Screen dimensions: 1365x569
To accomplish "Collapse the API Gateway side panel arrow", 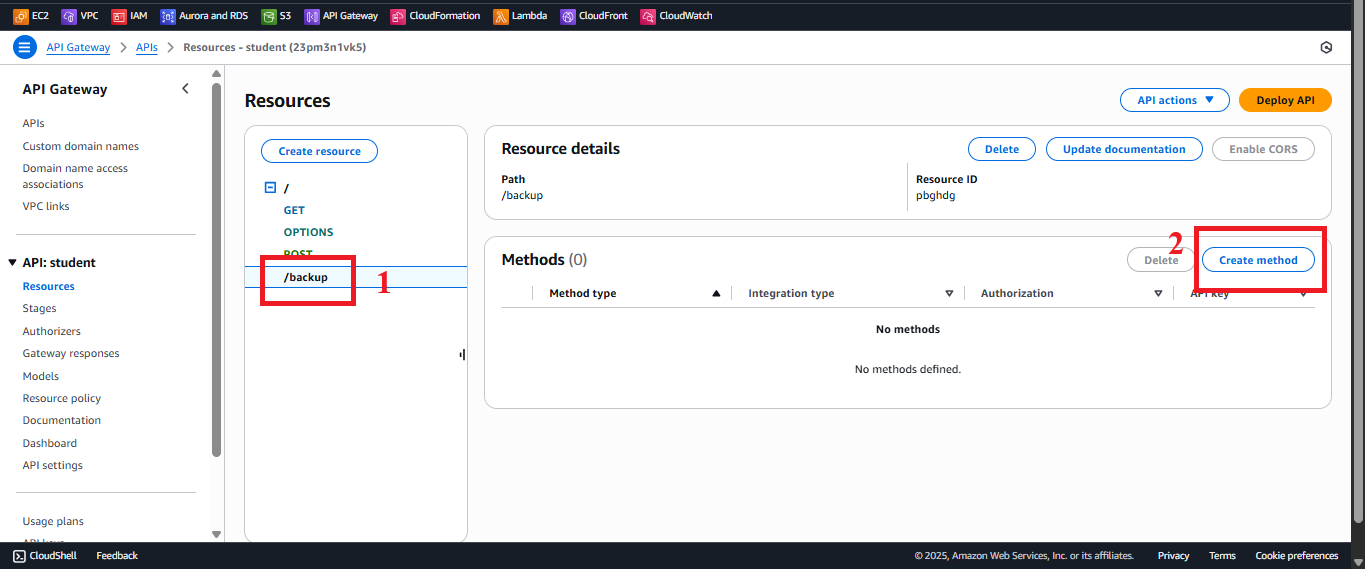I will [185, 89].
